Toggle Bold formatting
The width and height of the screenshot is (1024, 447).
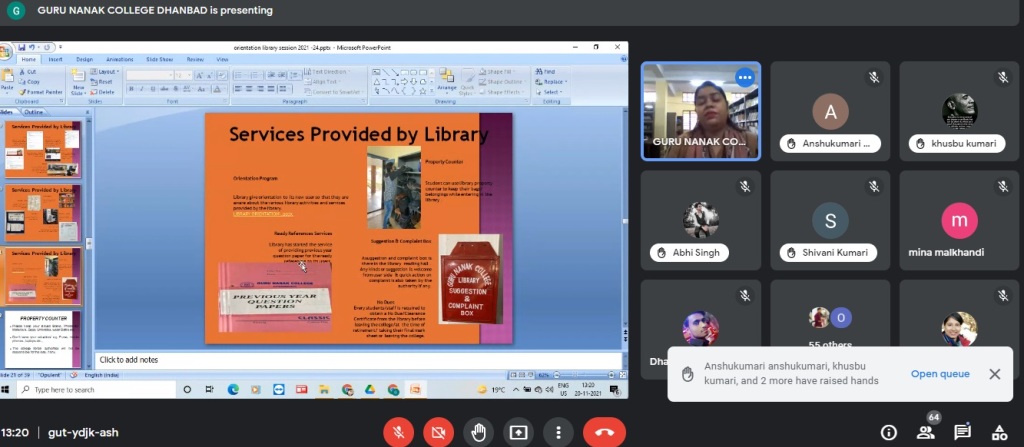(131, 89)
